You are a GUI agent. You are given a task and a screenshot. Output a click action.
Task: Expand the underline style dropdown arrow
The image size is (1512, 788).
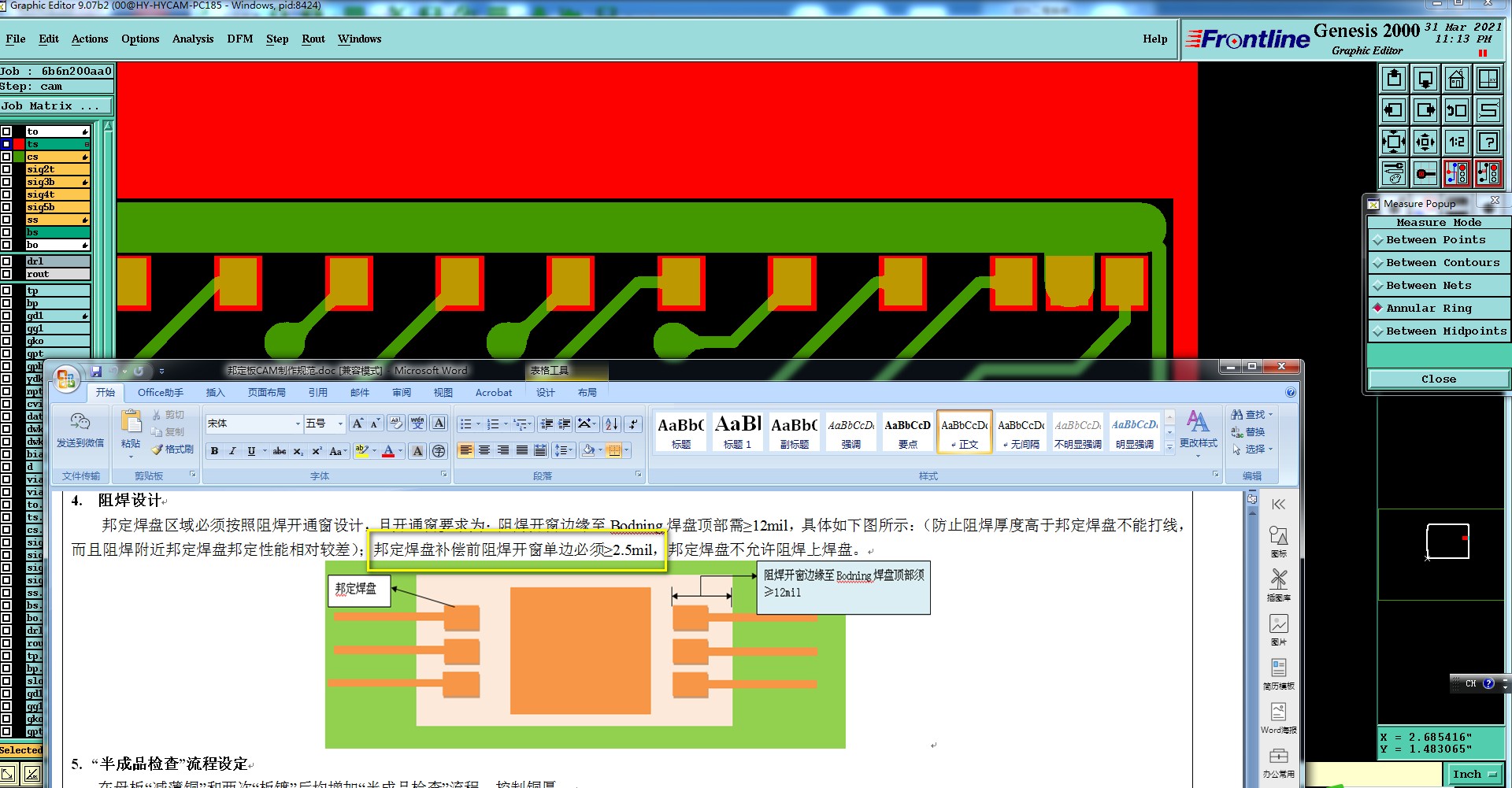pos(265,451)
